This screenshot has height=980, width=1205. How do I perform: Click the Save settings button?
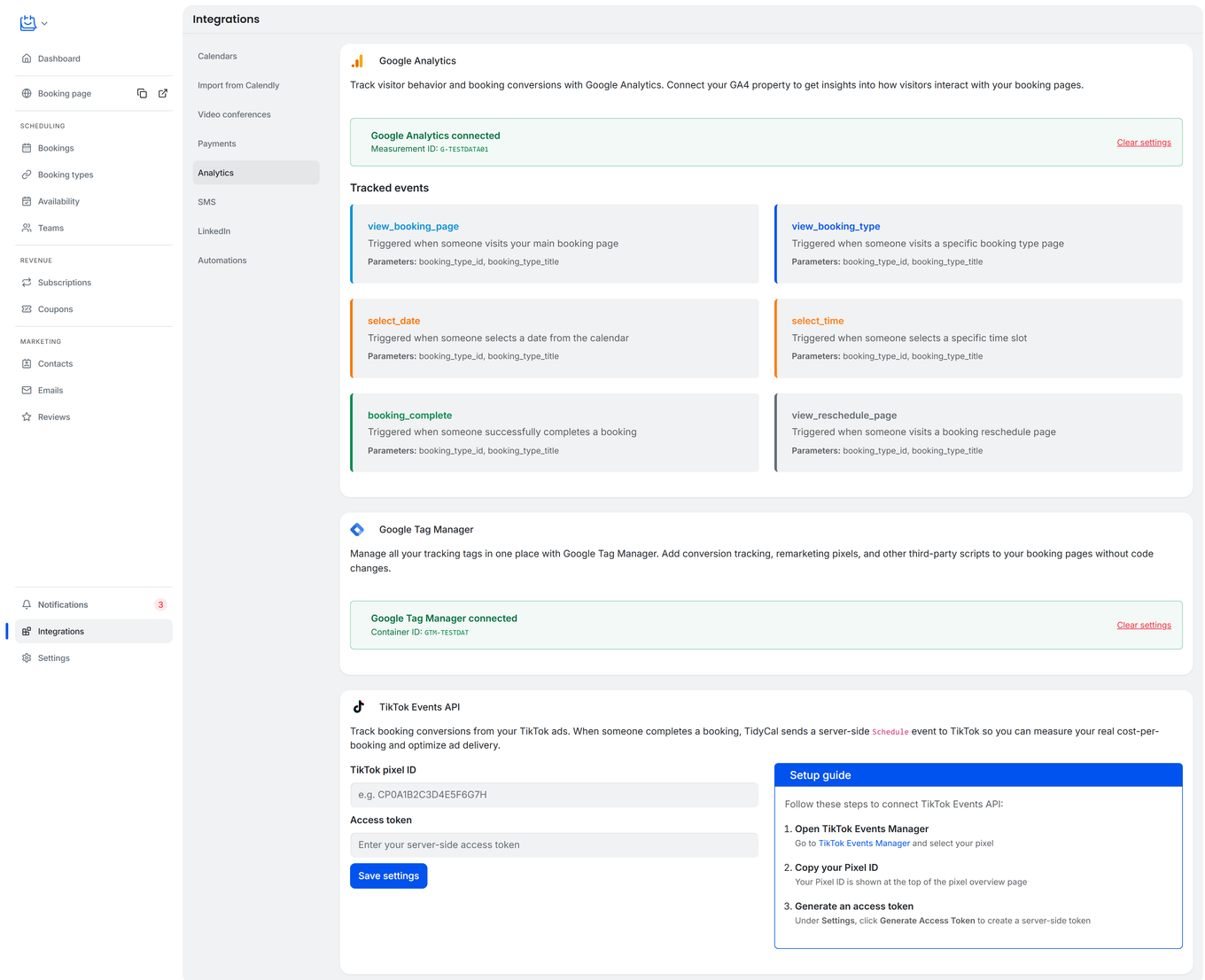point(388,875)
